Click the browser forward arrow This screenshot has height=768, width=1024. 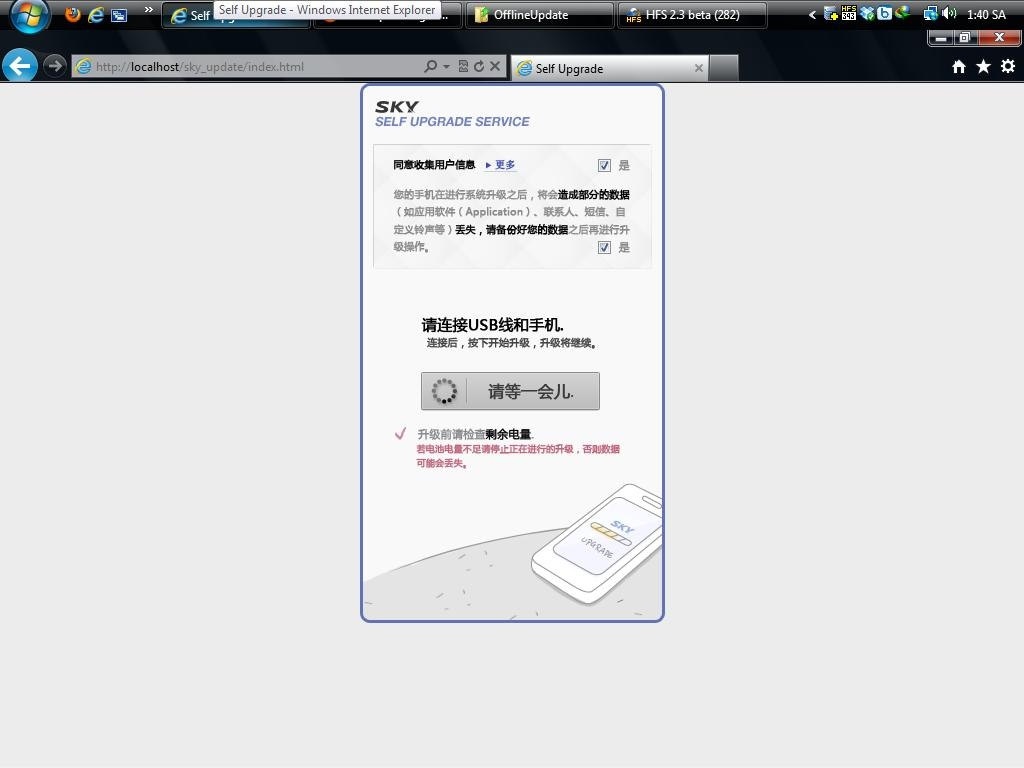(55, 65)
